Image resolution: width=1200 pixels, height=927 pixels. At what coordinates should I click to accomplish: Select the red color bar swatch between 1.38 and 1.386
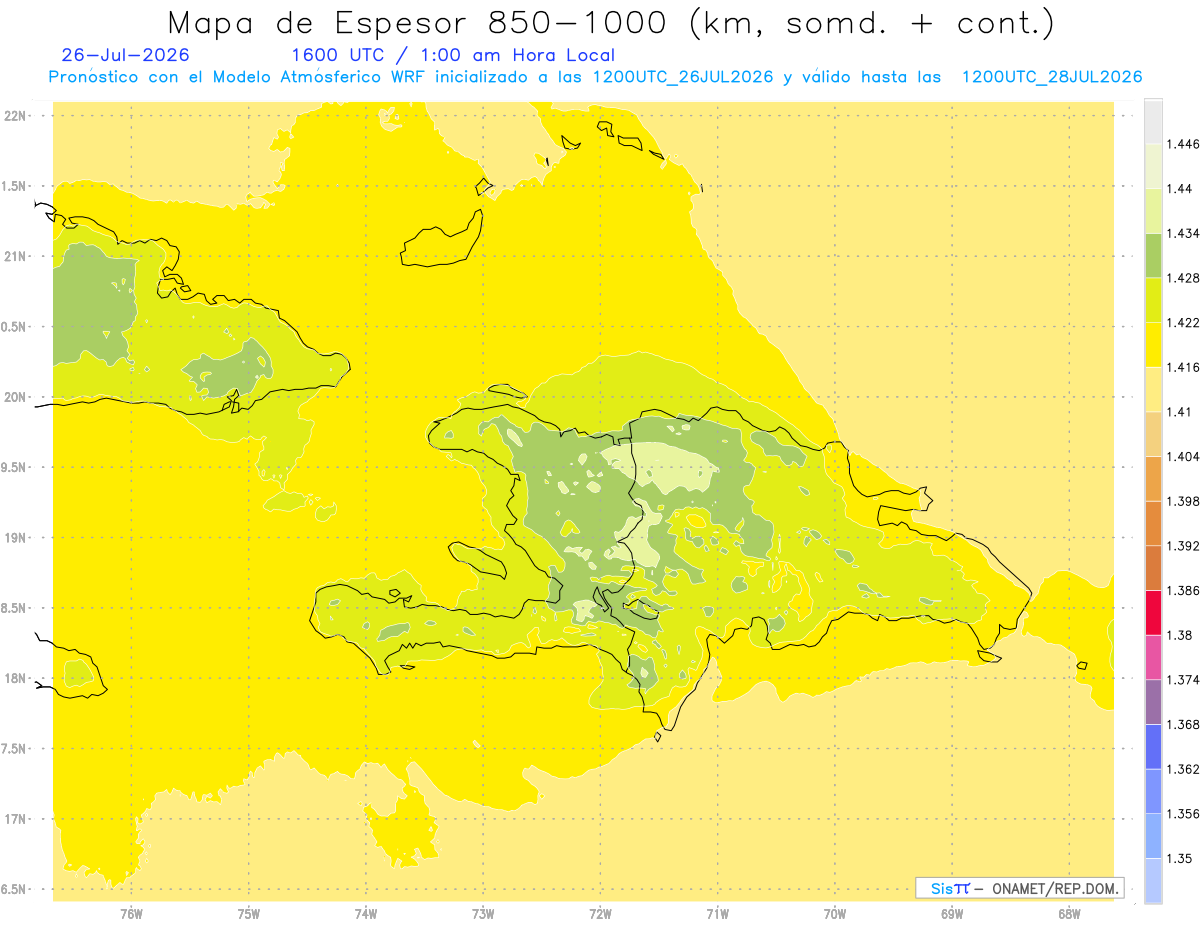click(1153, 612)
